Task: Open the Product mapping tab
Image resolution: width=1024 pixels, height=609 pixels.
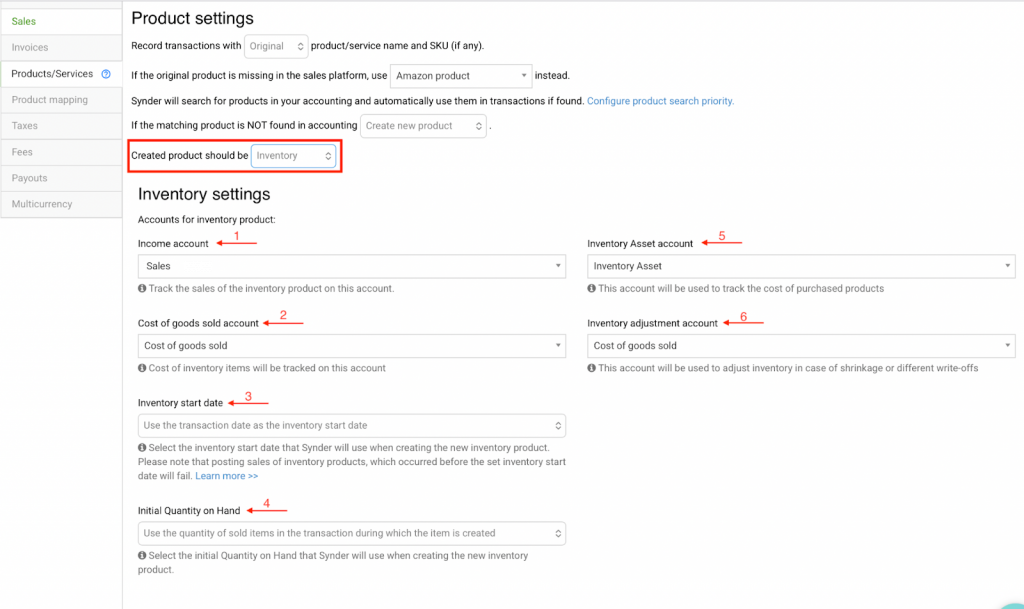Action: (x=50, y=100)
